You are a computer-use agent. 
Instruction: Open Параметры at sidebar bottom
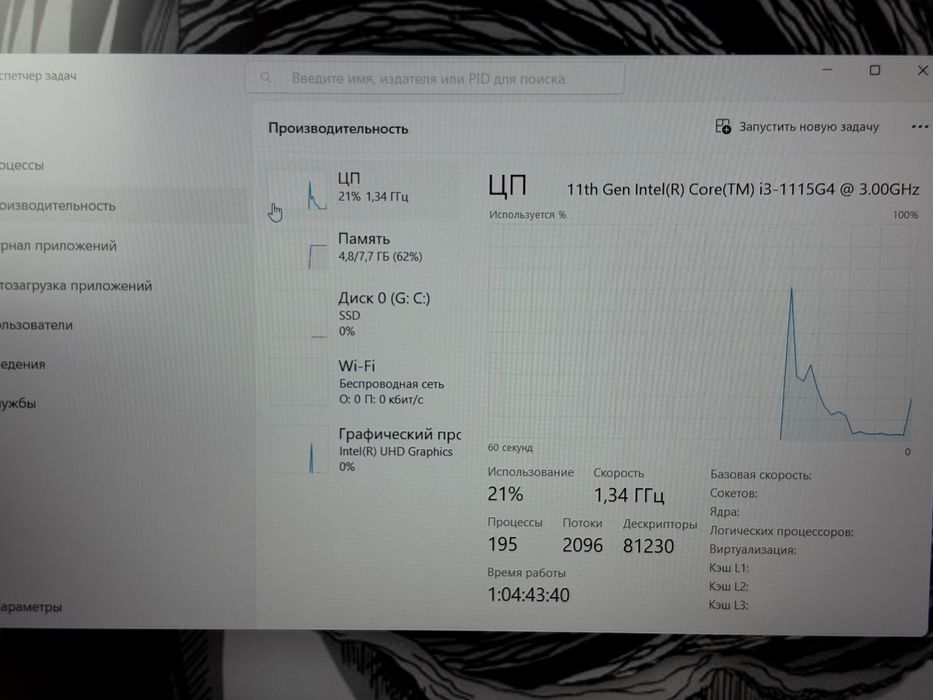[x=31, y=607]
